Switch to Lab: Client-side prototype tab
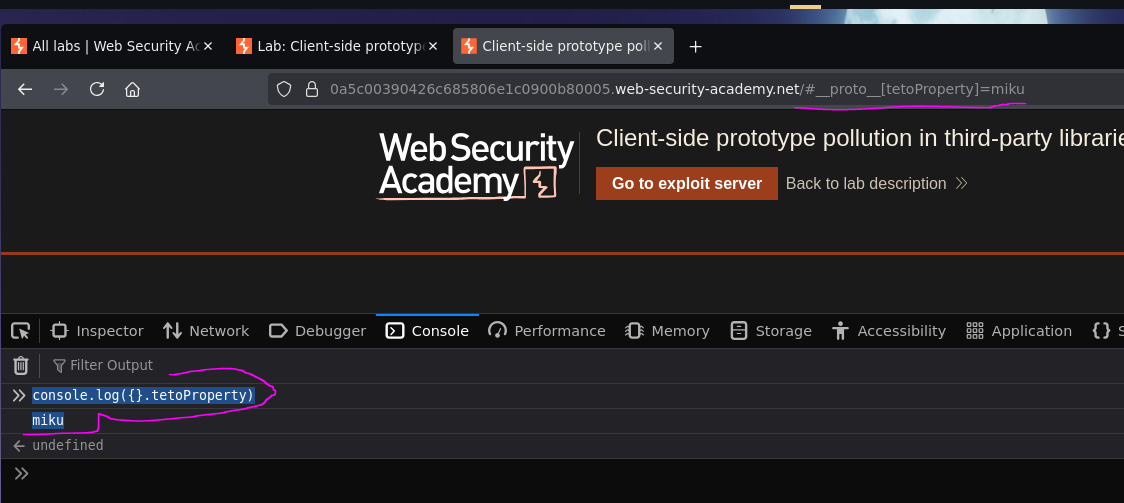This screenshot has width=1124, height=503. click(337, 47)
